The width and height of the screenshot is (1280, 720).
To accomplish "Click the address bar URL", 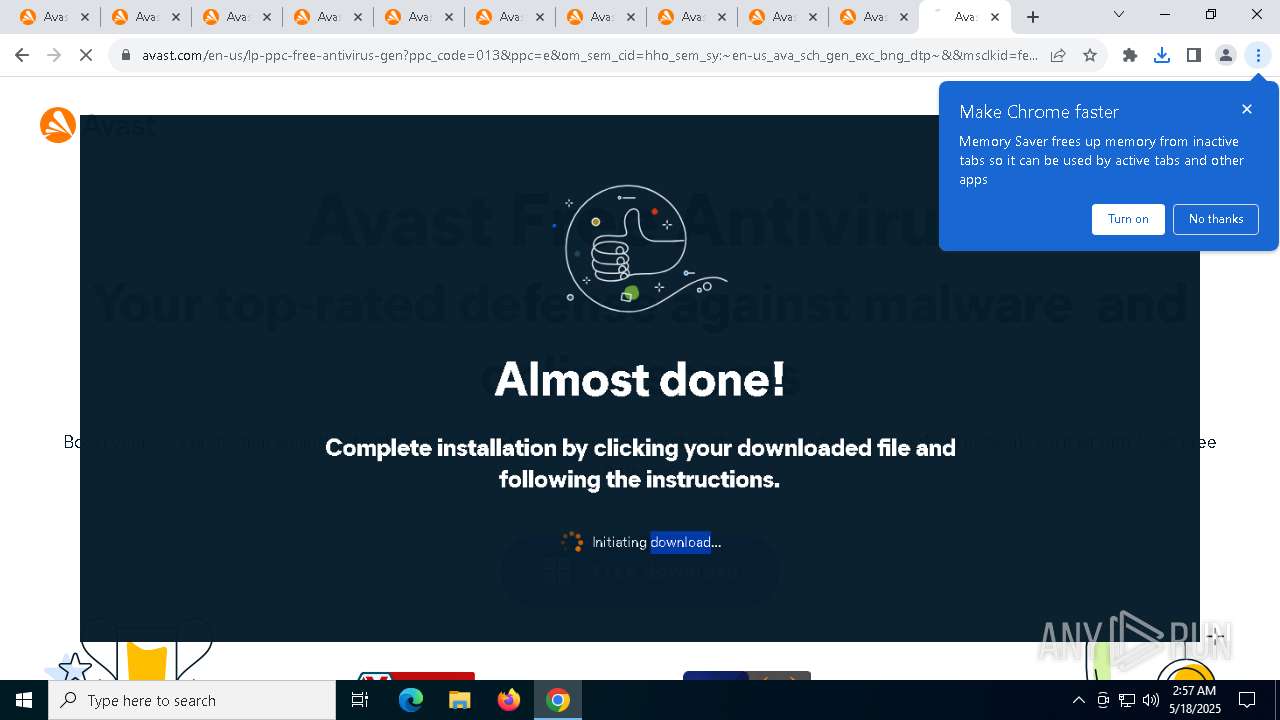I will pos(590,56).
